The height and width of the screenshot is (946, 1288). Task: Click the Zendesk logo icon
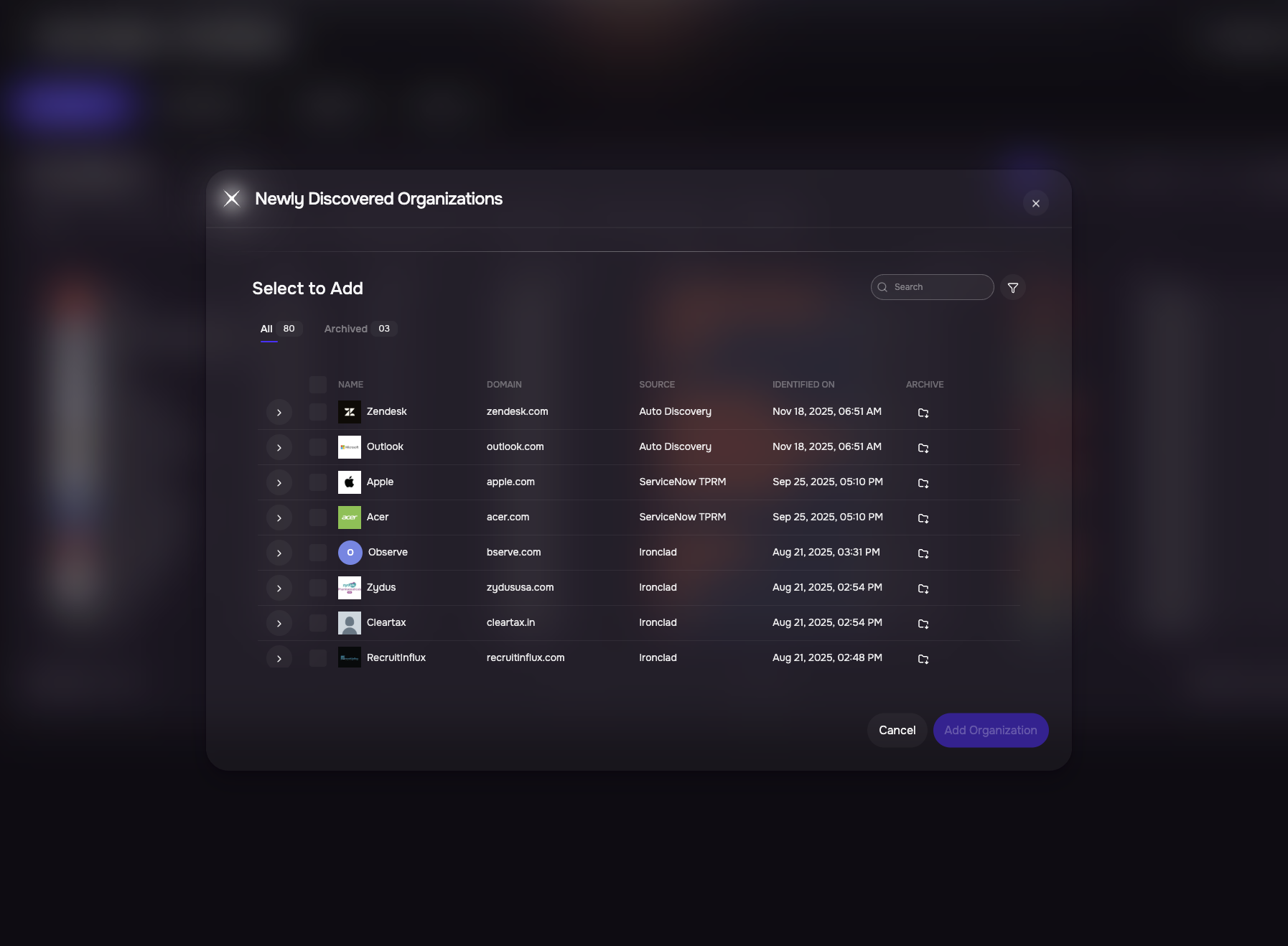tap(350, 412)
